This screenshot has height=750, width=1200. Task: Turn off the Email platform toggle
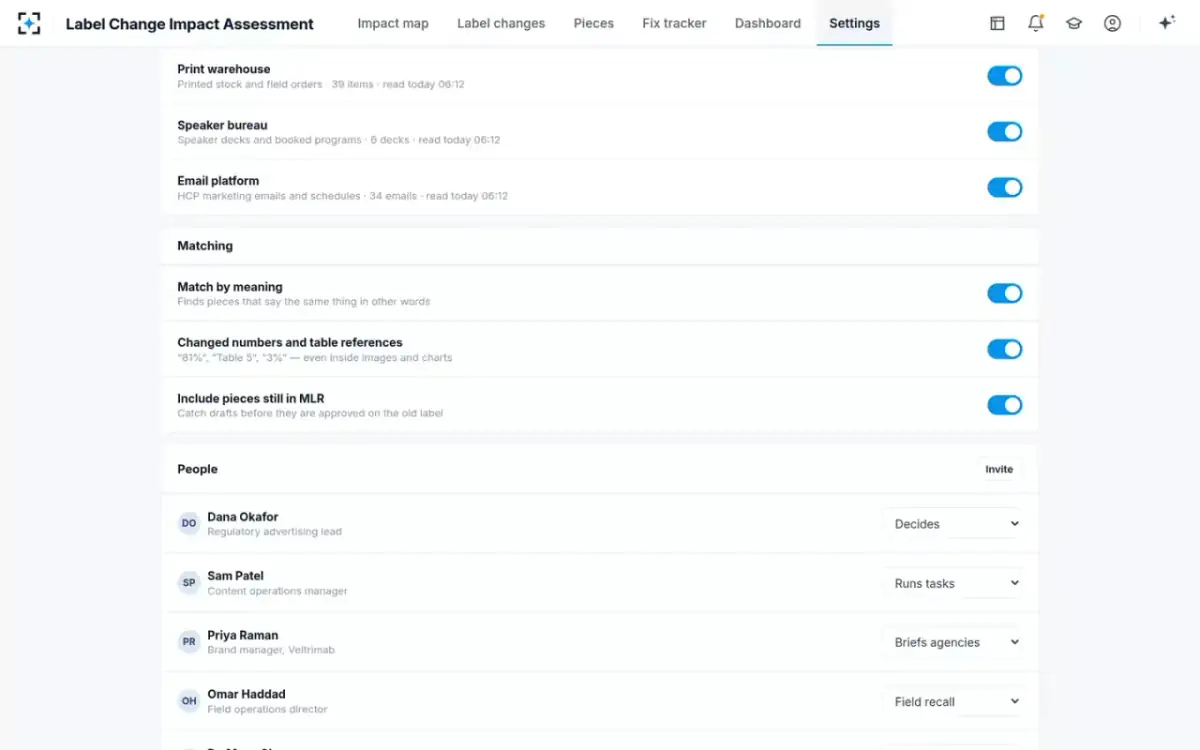pyautogui.click(x=1005, y=188)
